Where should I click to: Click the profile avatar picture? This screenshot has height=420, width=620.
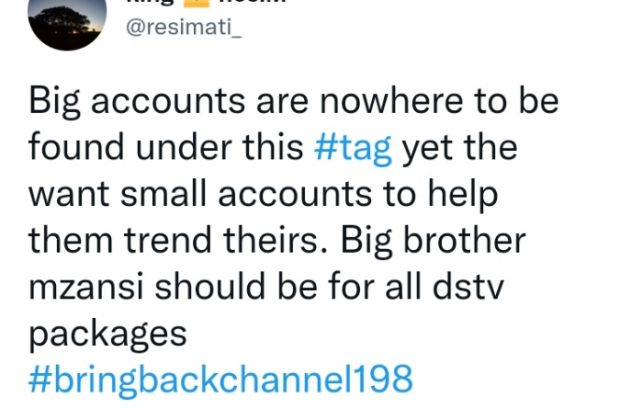[65, 22]
